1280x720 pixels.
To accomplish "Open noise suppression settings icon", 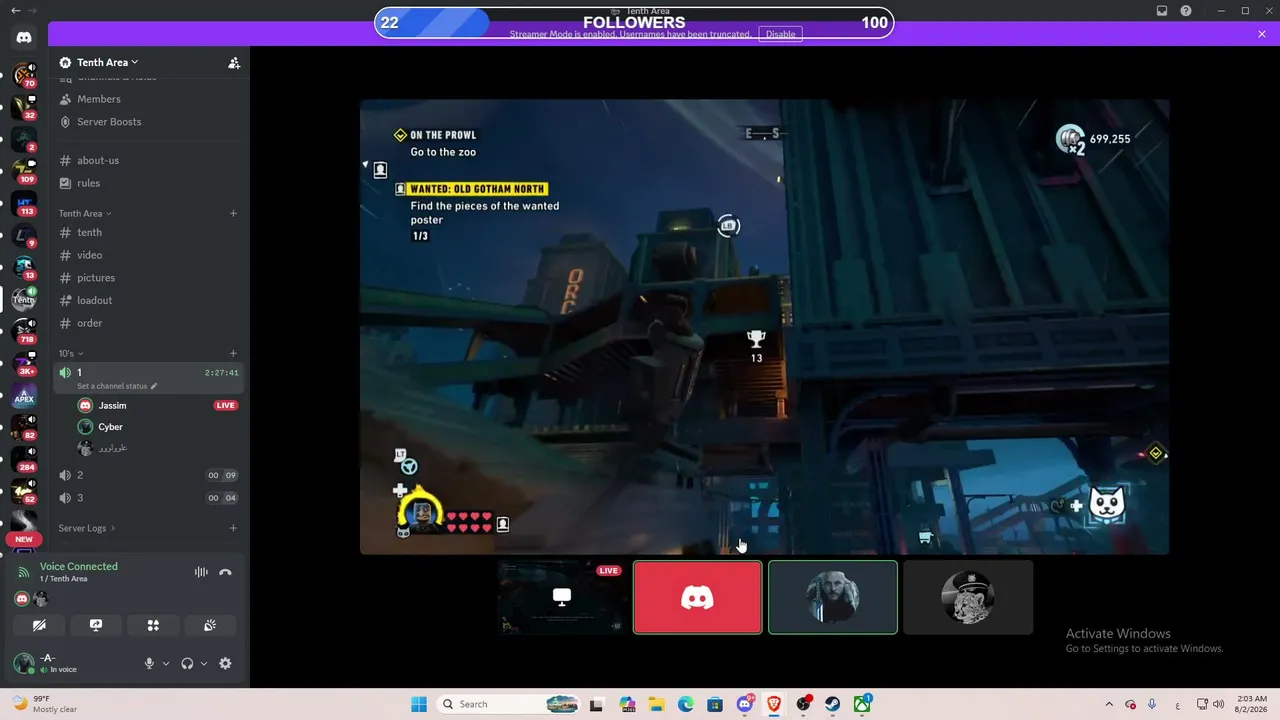I will [201, 572].
